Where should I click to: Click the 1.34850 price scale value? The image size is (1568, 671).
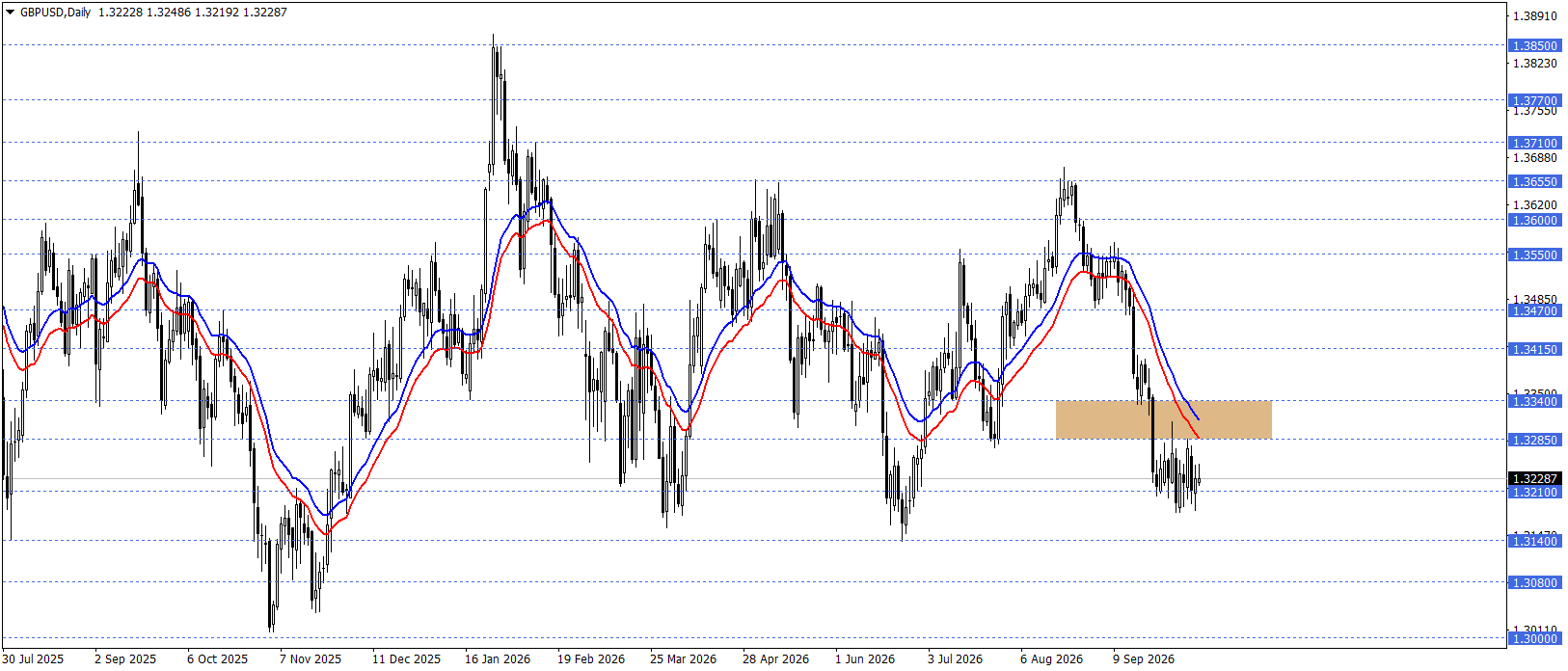tap(1534, 300)
